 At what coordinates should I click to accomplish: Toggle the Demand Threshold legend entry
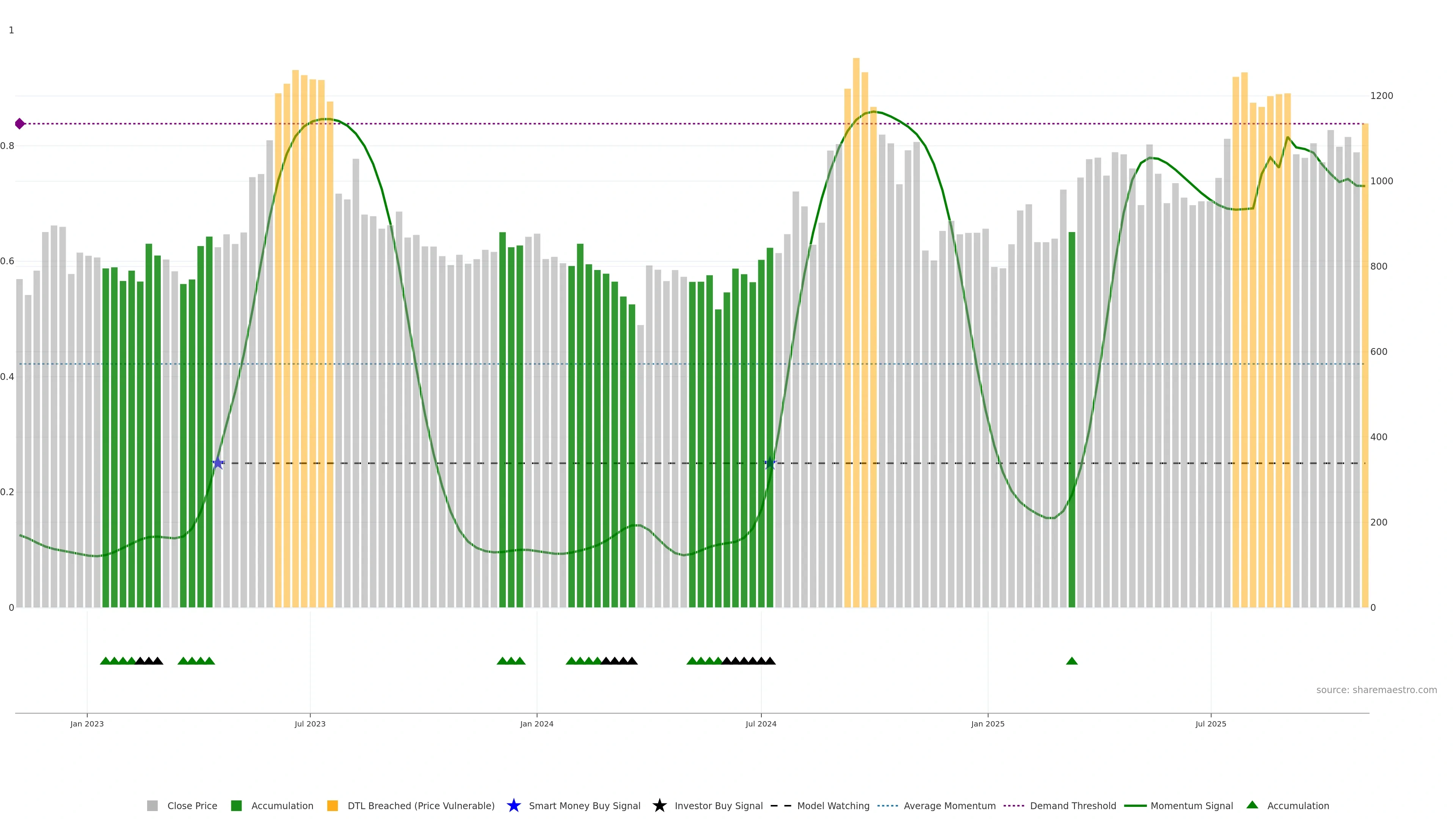tap(1073, 805)
